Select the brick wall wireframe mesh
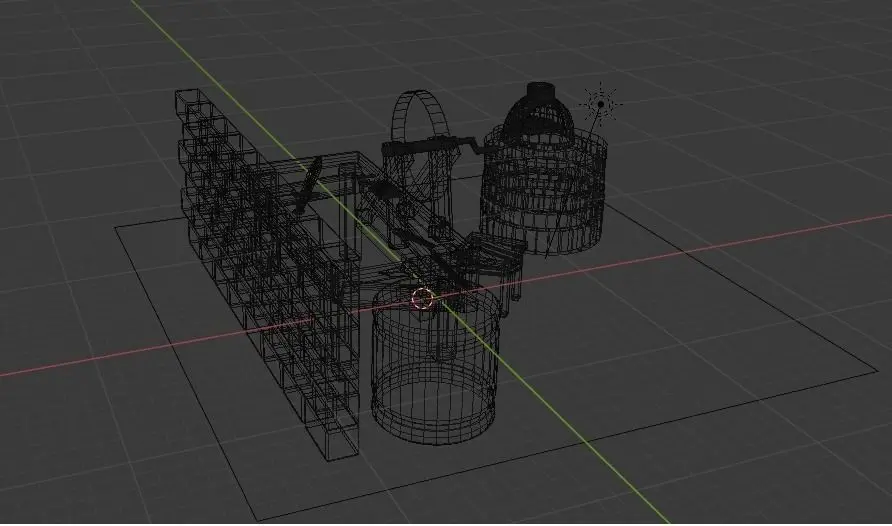The height and width of the screenshot is (526, 892). coord(267,273)
